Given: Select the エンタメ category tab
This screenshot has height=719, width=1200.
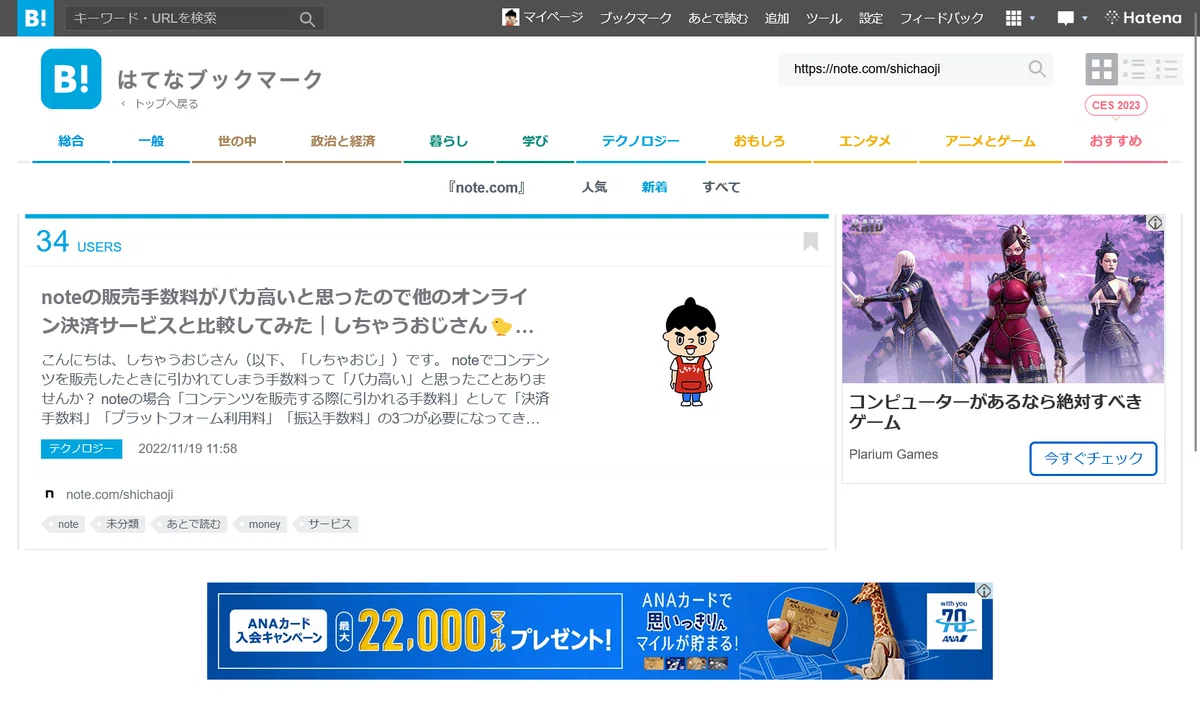Looking at the screenshot, I should pos(865,141).
